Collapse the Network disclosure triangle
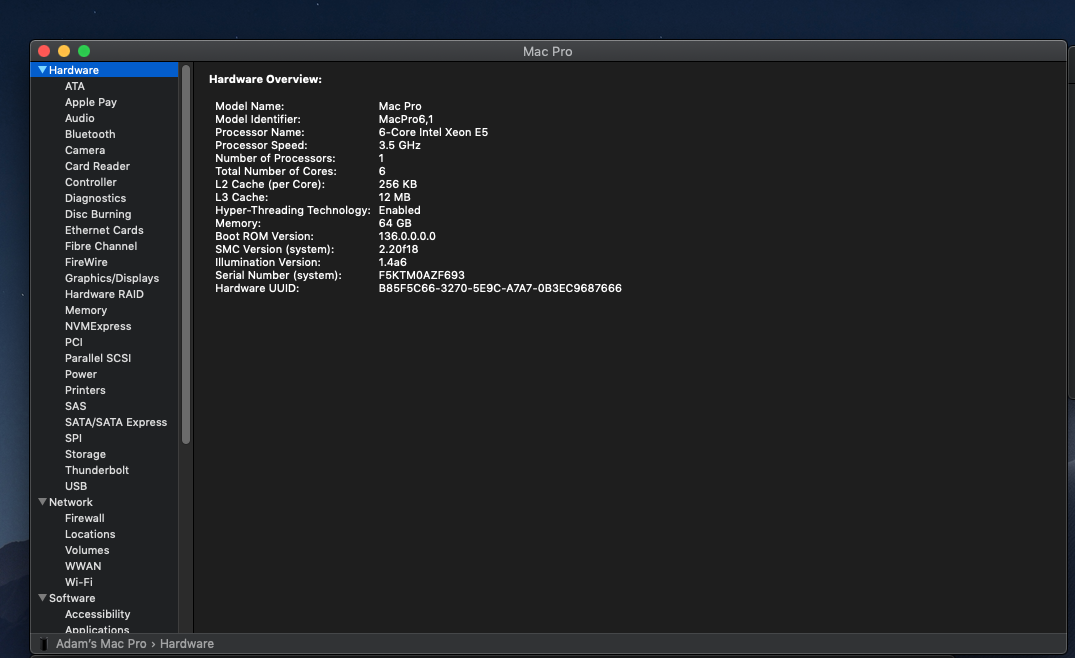This screenshot has height=658, width=1075. [43, 502]
